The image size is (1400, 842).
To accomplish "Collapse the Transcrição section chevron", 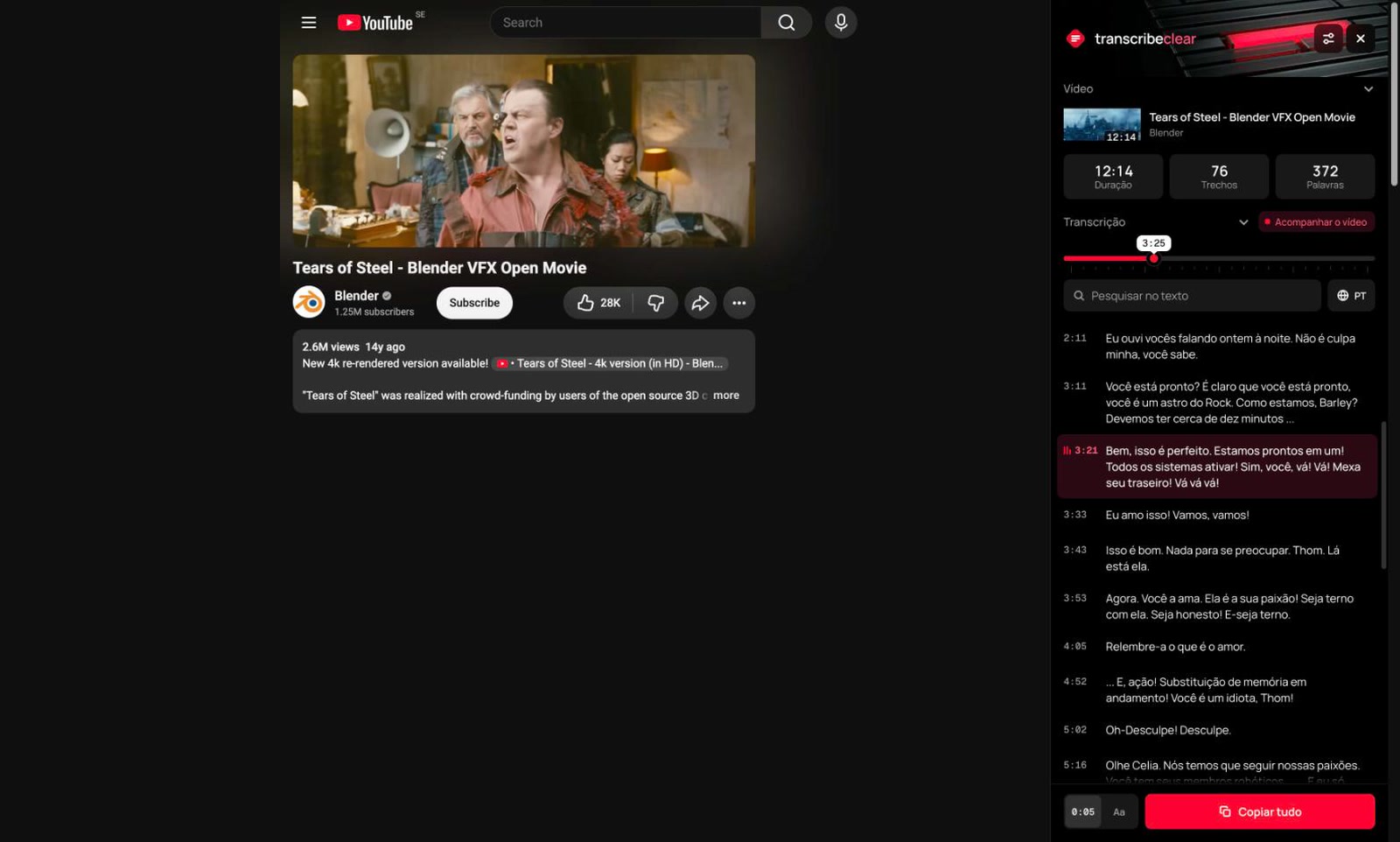I will tap(1243, 222).
